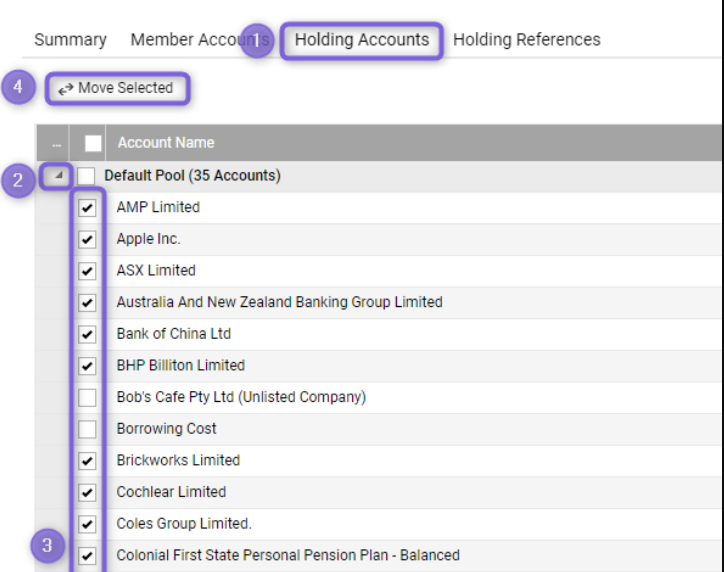Open the Holding References tab
724x572 pixels.
coord(526,40)
